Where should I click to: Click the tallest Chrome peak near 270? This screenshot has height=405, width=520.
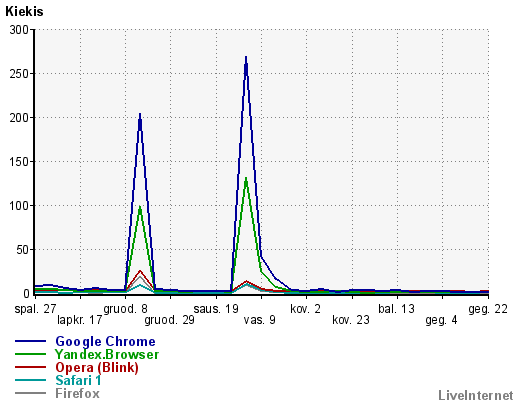246,57
